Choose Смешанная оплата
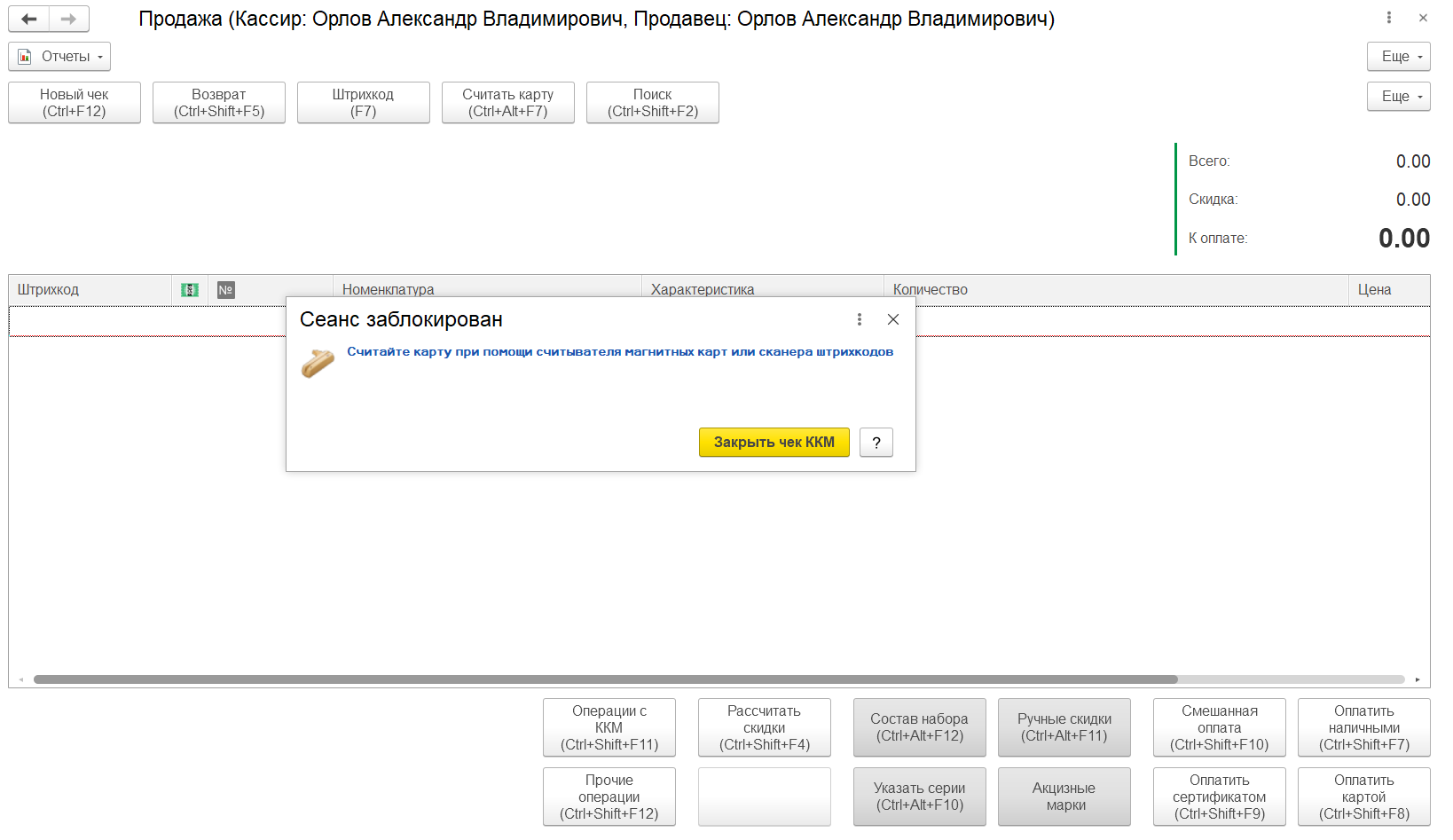Image resolution: width=1453 pixels, height=840 pixels. click(1220, 727)
